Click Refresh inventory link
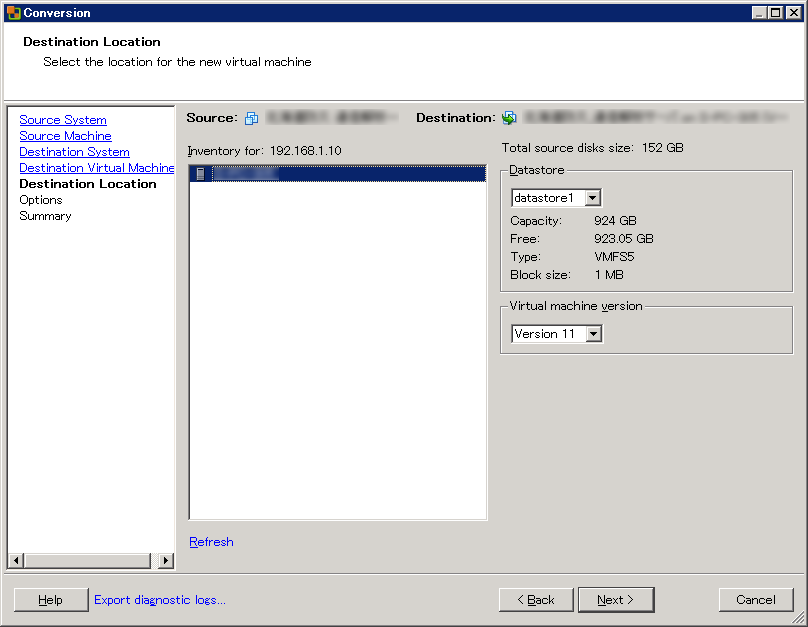Image resolution: width=808 pixels, height=627 pixels. [x=211, y=542]
